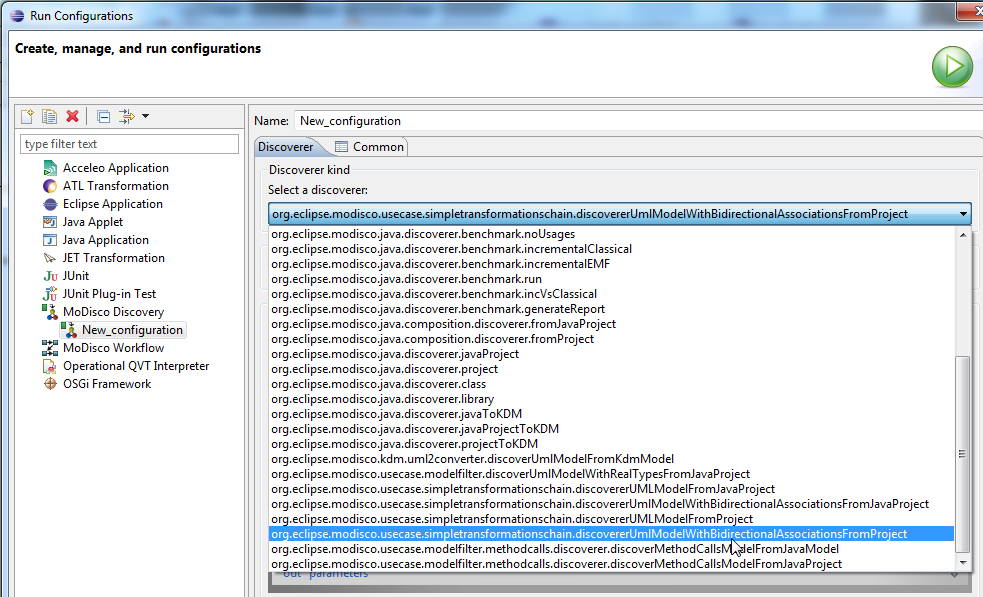Screen dimensions: 983x597
Task: Choose java.discoverer.projectToKDM option
Action: (x=611, y=445)
